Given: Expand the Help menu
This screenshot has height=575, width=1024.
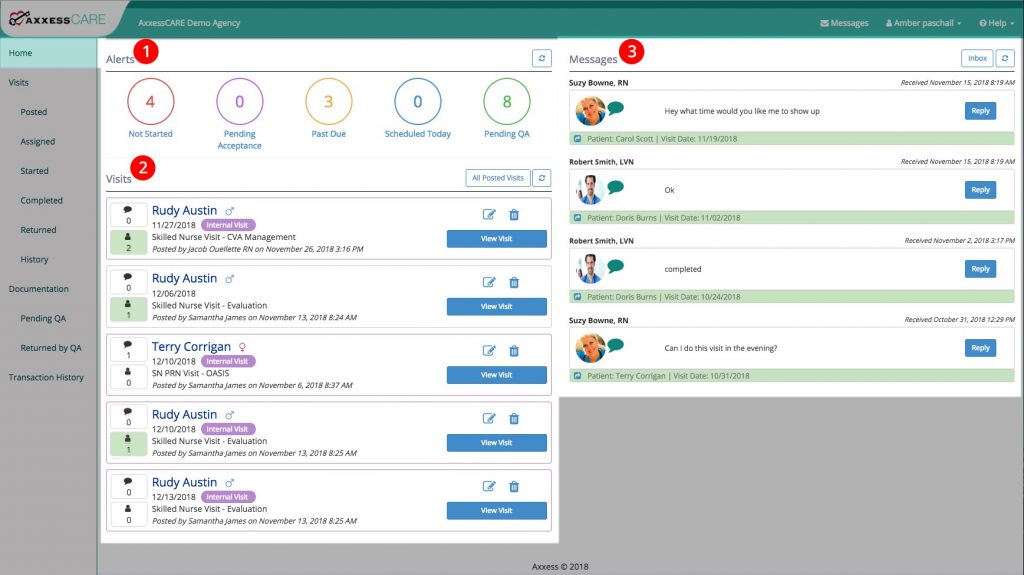Looking at the screenshot, I should [x=997, y=23].
